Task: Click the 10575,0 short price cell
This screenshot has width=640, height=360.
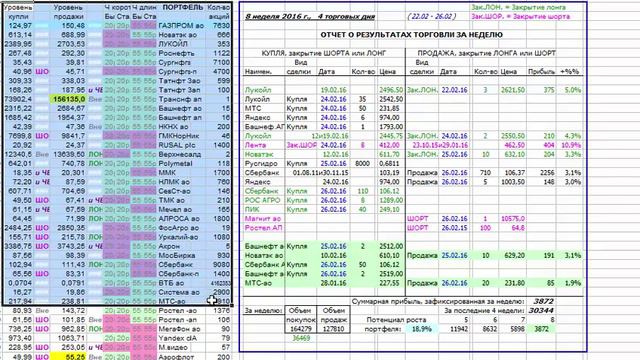Action: point(513,218)
